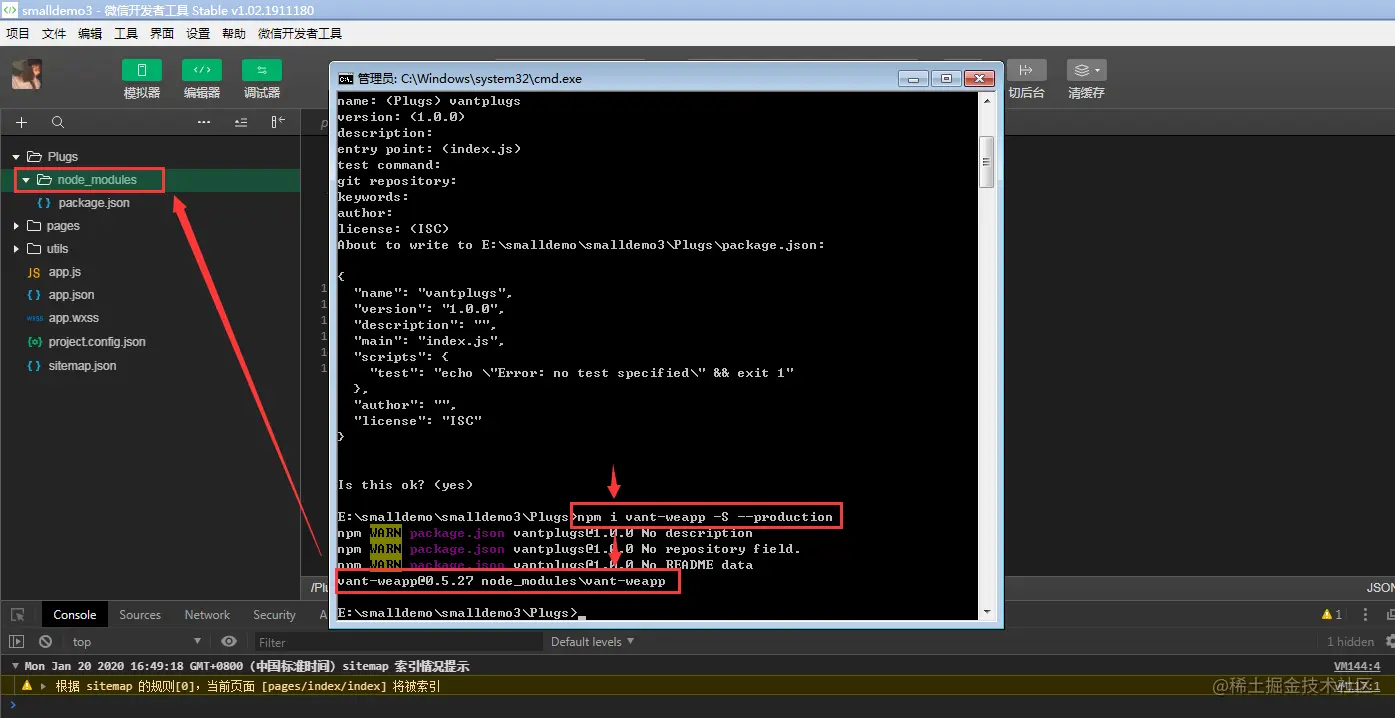
Task: Open the VM144:4 source link
Action: pos(1357,666)
